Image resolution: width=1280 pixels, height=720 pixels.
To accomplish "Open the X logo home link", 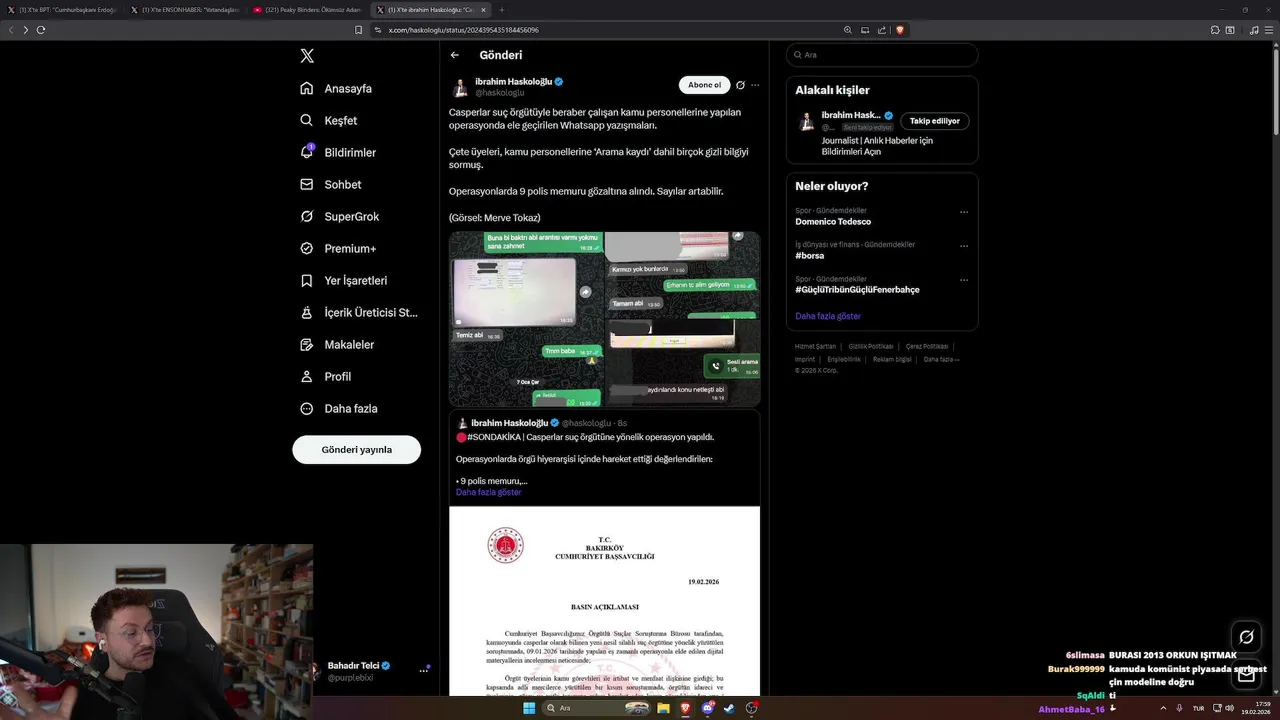I will pos(307,56).
